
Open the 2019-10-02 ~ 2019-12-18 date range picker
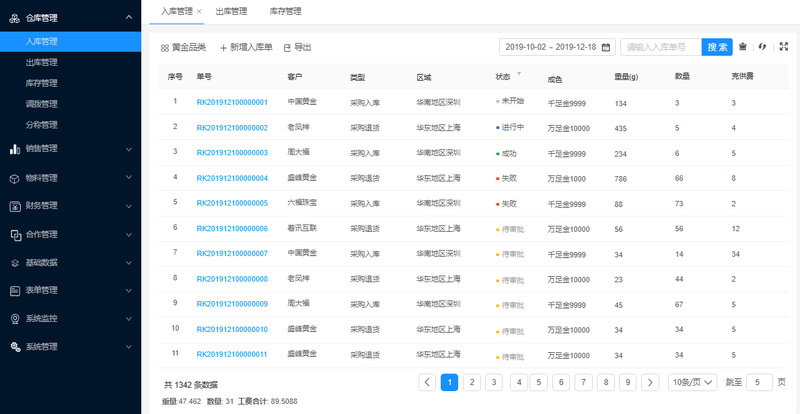coord(557,47)
